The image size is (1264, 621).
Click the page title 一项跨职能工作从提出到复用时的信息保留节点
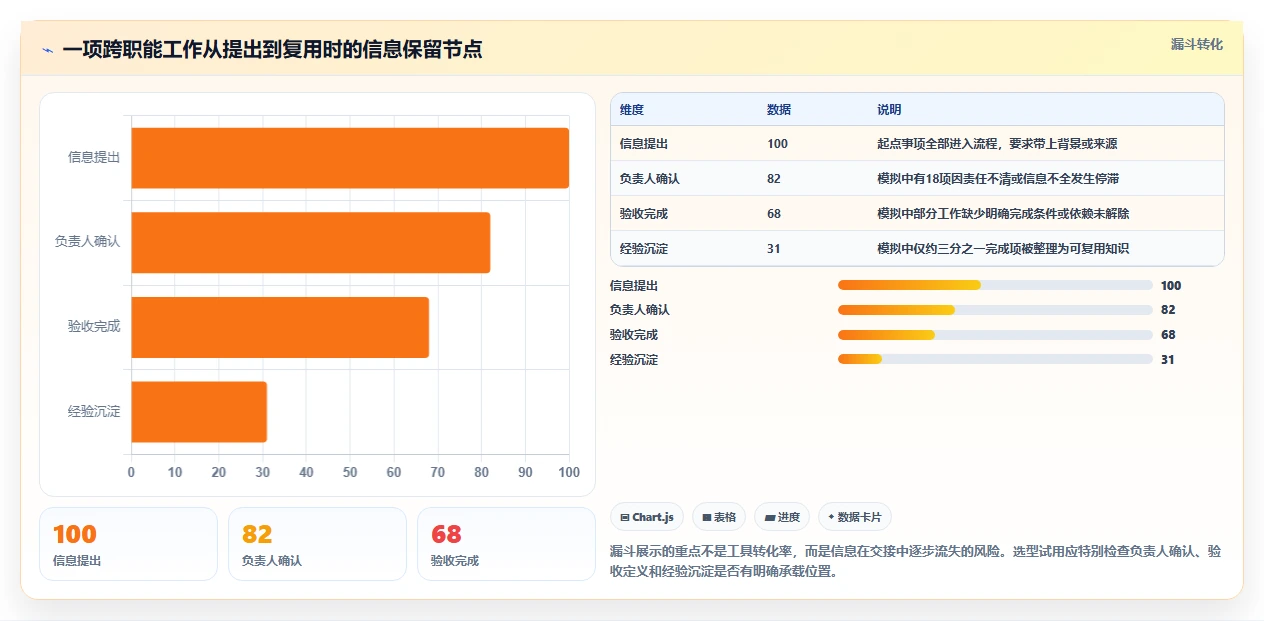coord(272,49)
